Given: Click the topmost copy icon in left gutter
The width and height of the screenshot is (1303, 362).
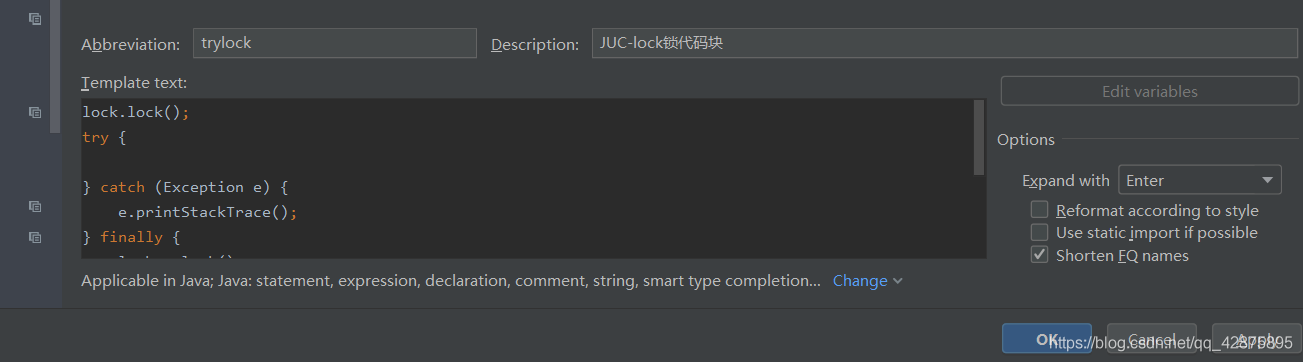Looking at the screenshot, I should coord(35,19).
